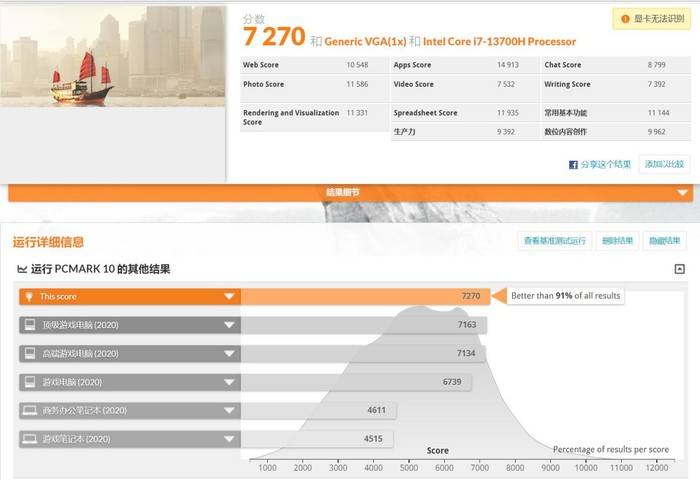Click the sailing ship benchmark thumbnail
The width and height of the screenshot is (700, 480).
pyautogui.click(x=112, y=56)
